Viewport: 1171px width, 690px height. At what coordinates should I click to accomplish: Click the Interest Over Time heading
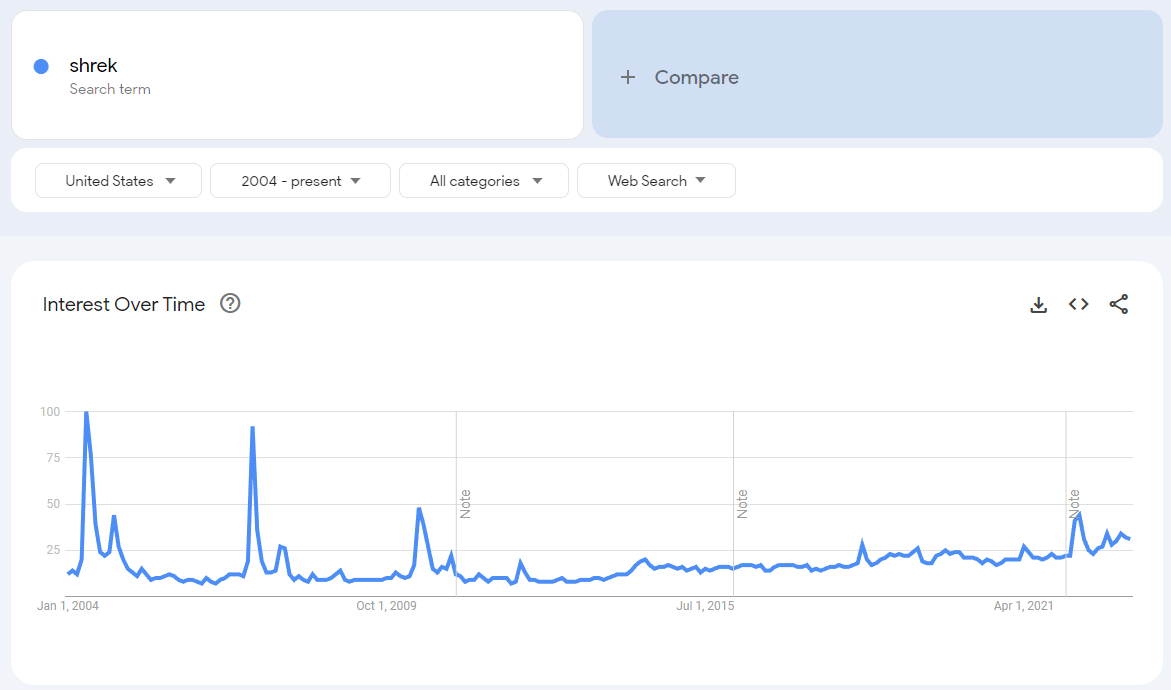[124, 304]
